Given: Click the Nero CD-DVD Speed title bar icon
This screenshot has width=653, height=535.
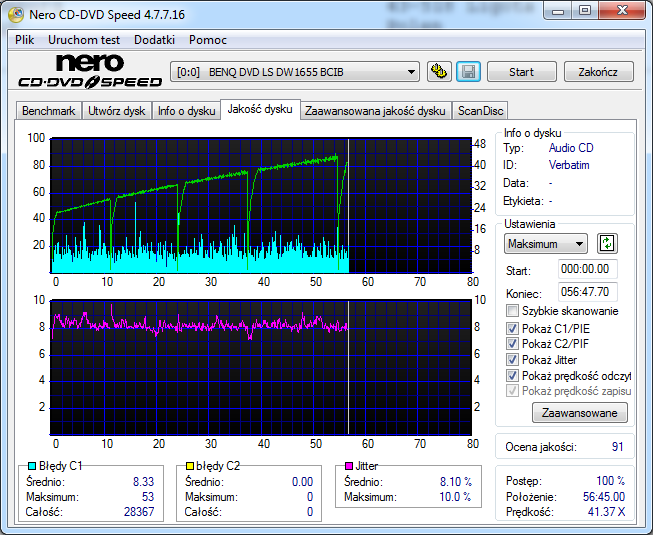Looking at the screenshot, I should 16,15.
